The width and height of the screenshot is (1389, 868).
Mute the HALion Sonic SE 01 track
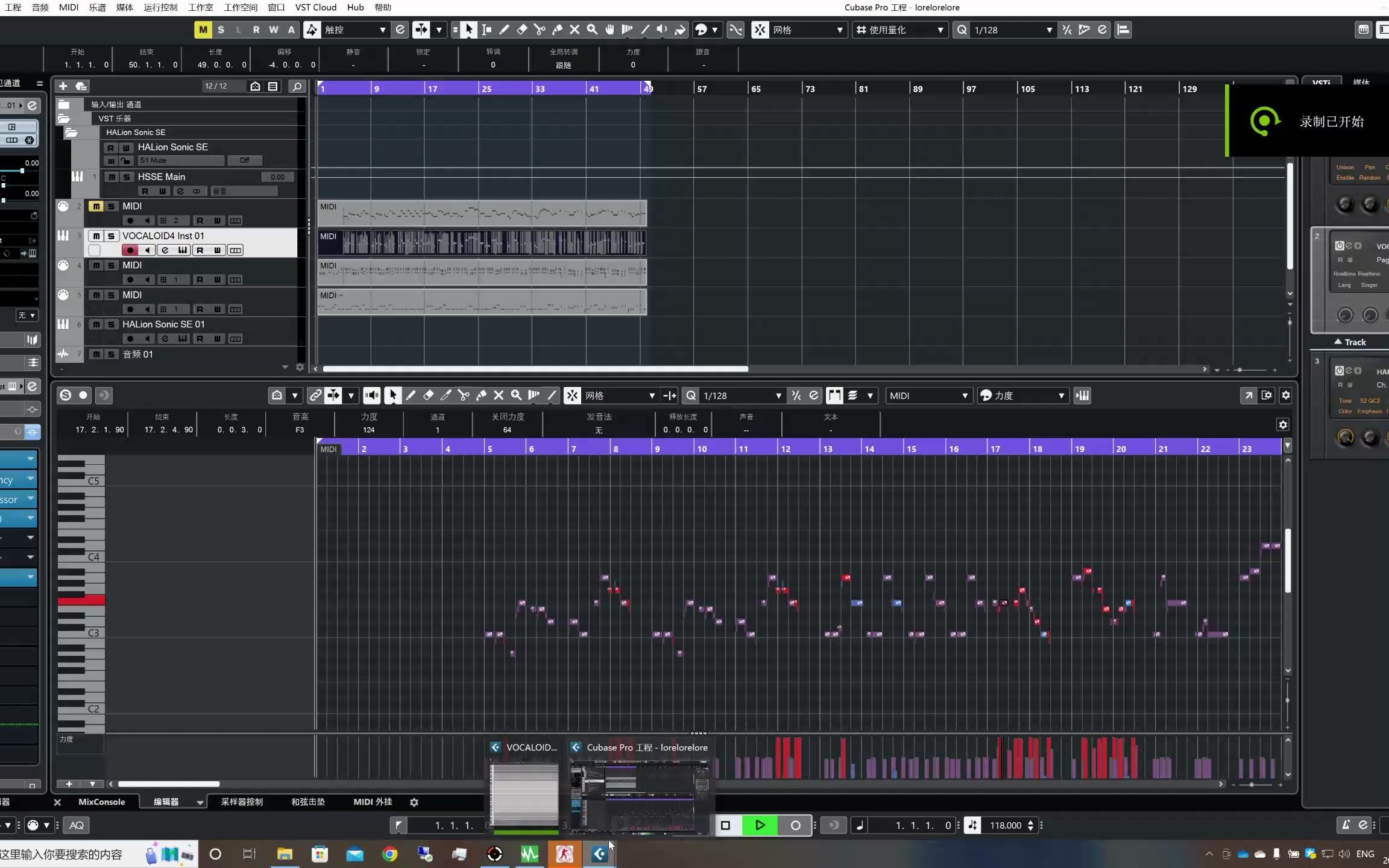click(x=96, y=324)
